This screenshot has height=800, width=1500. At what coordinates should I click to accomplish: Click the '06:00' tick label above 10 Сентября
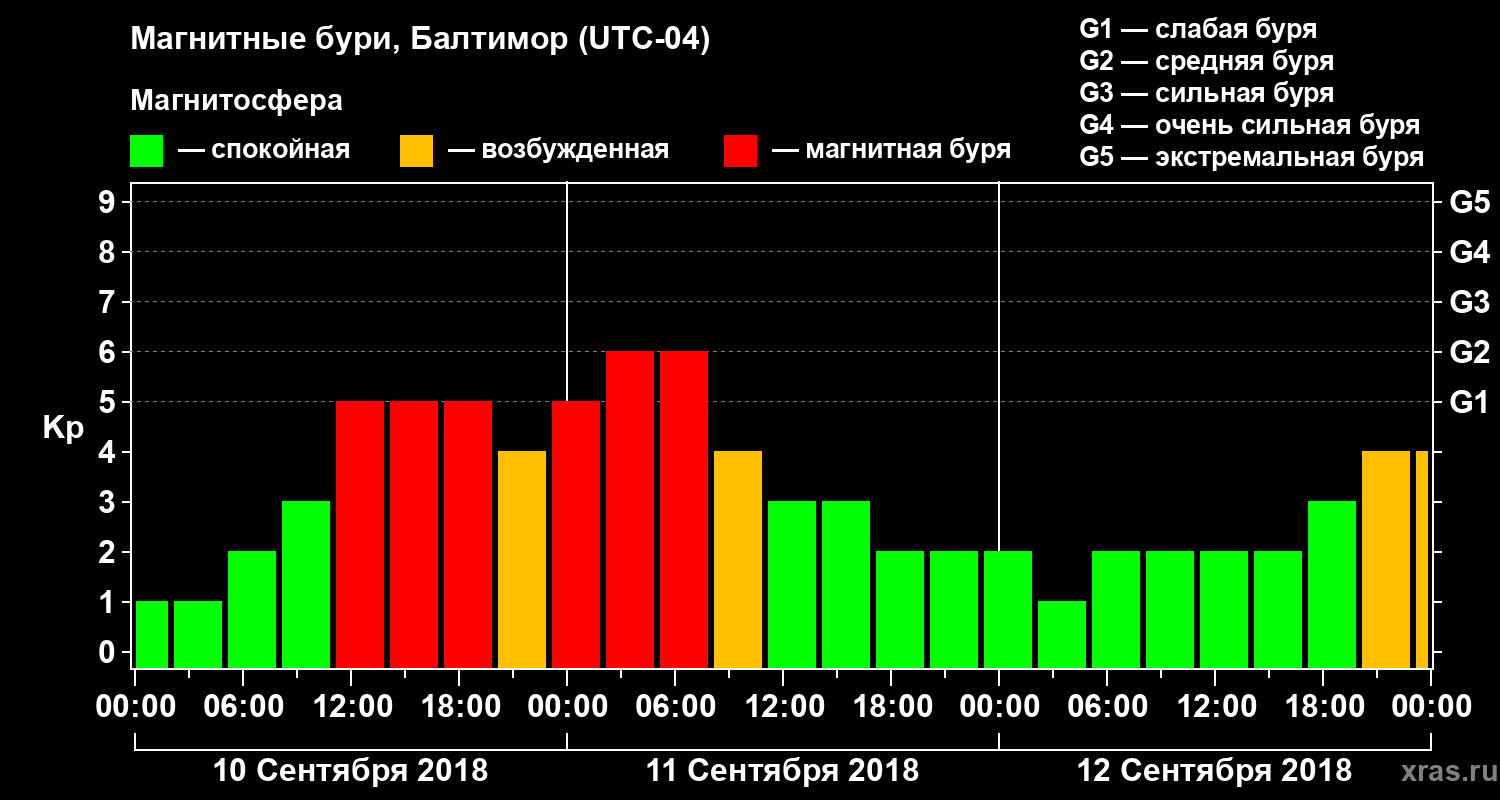click(x=243, y=707)
